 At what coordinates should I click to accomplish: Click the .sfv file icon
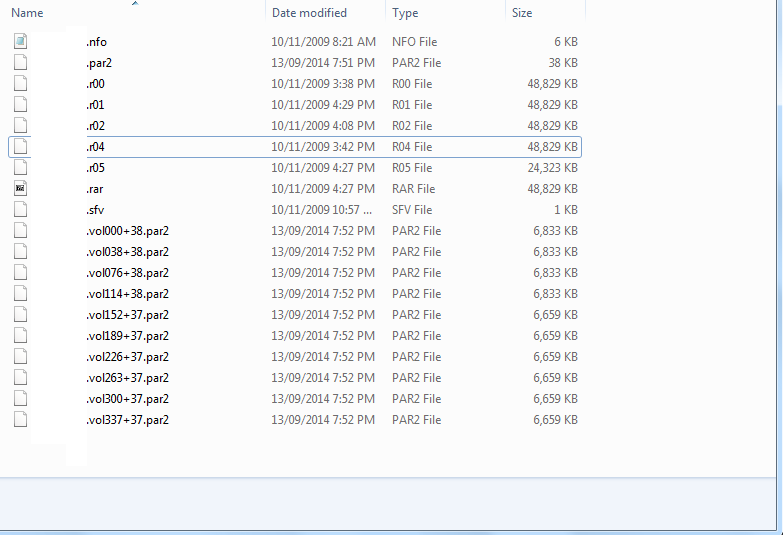(20, 209)
